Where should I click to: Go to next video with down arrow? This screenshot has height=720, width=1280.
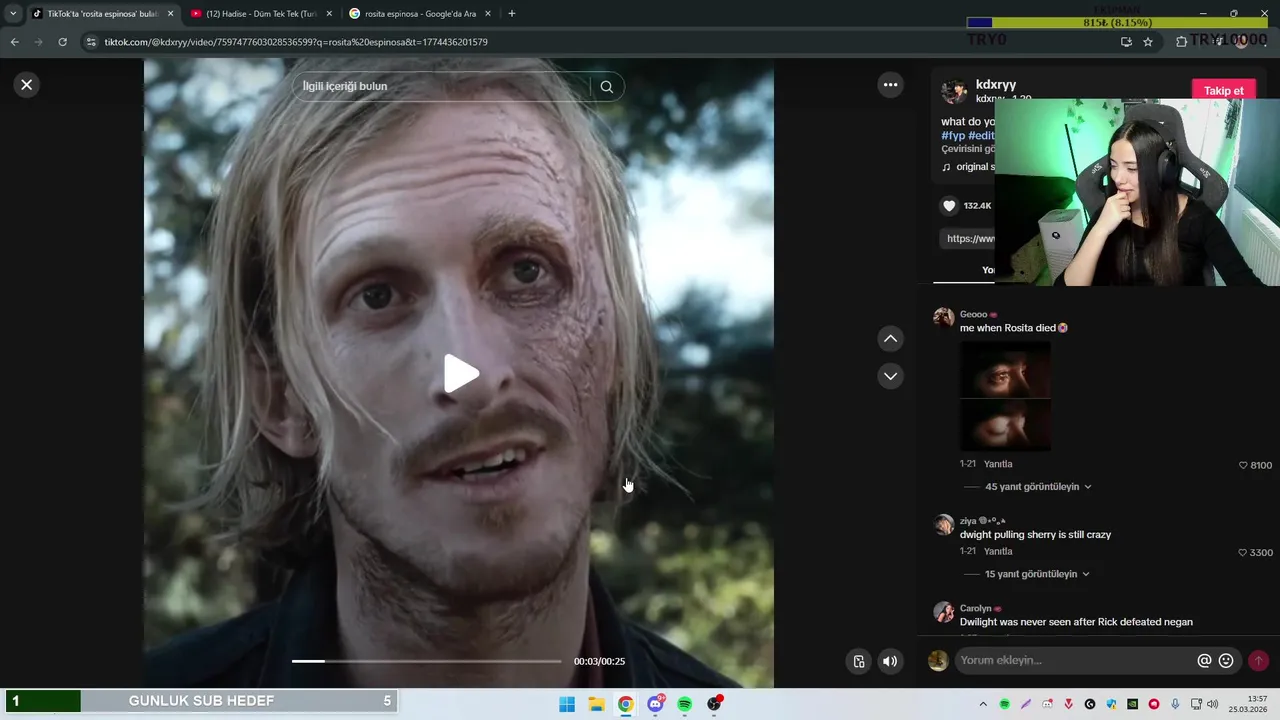coord(890,376)
